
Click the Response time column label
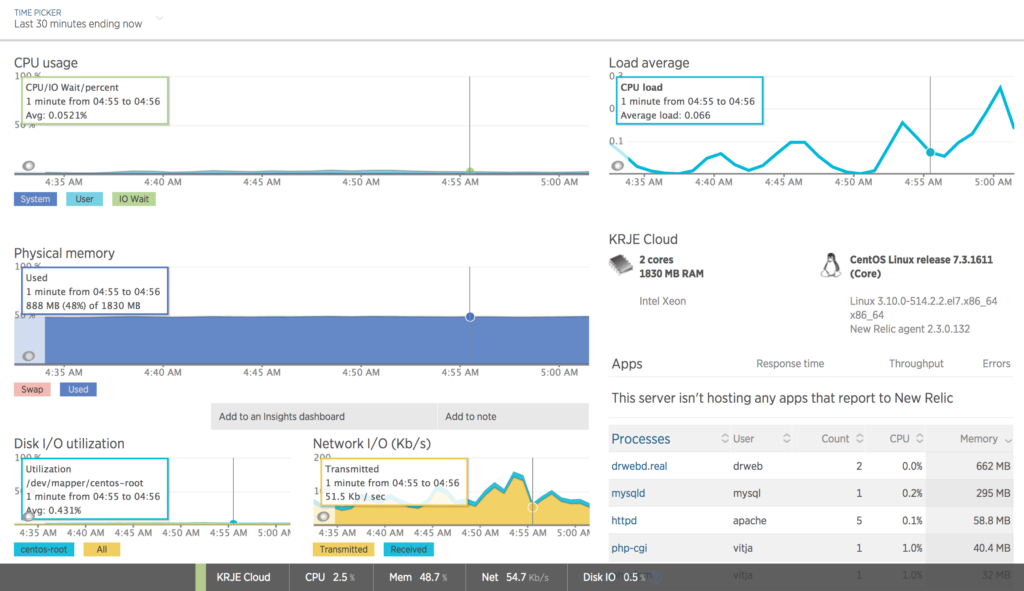[x=790, y=364]
